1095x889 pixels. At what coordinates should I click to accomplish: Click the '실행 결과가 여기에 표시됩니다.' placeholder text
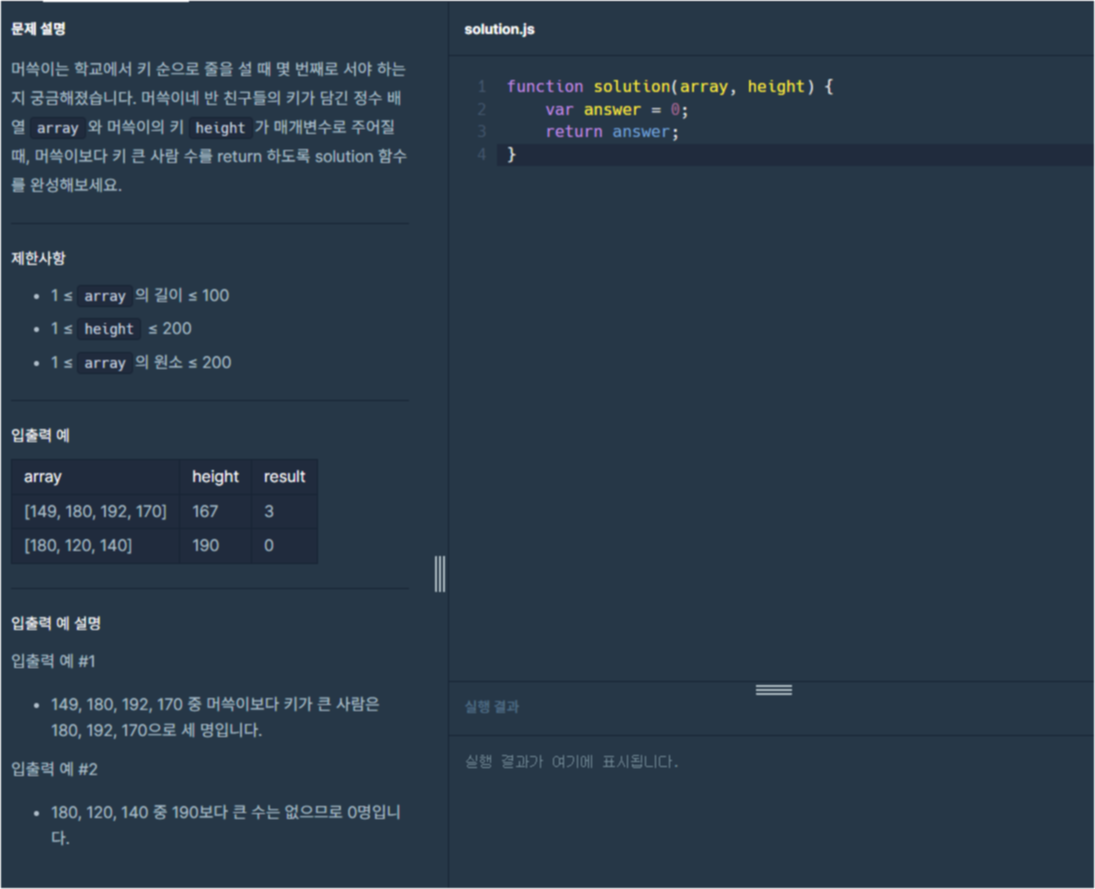pyautogui.click(x=571, y=761)
